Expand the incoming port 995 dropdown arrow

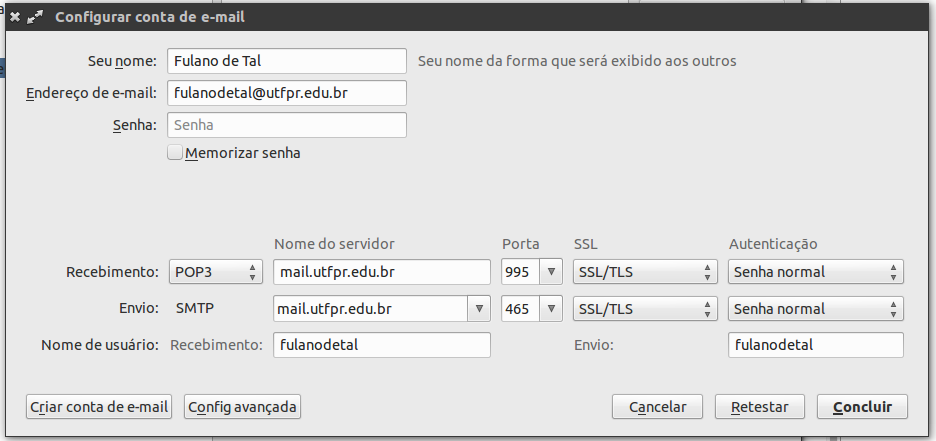click(x=551, y=272)
